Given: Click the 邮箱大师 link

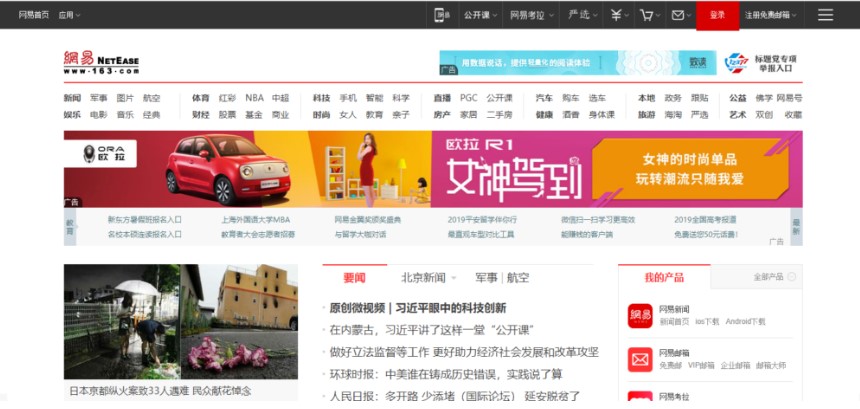Looking at the screenshot, I should click(771, 366).
